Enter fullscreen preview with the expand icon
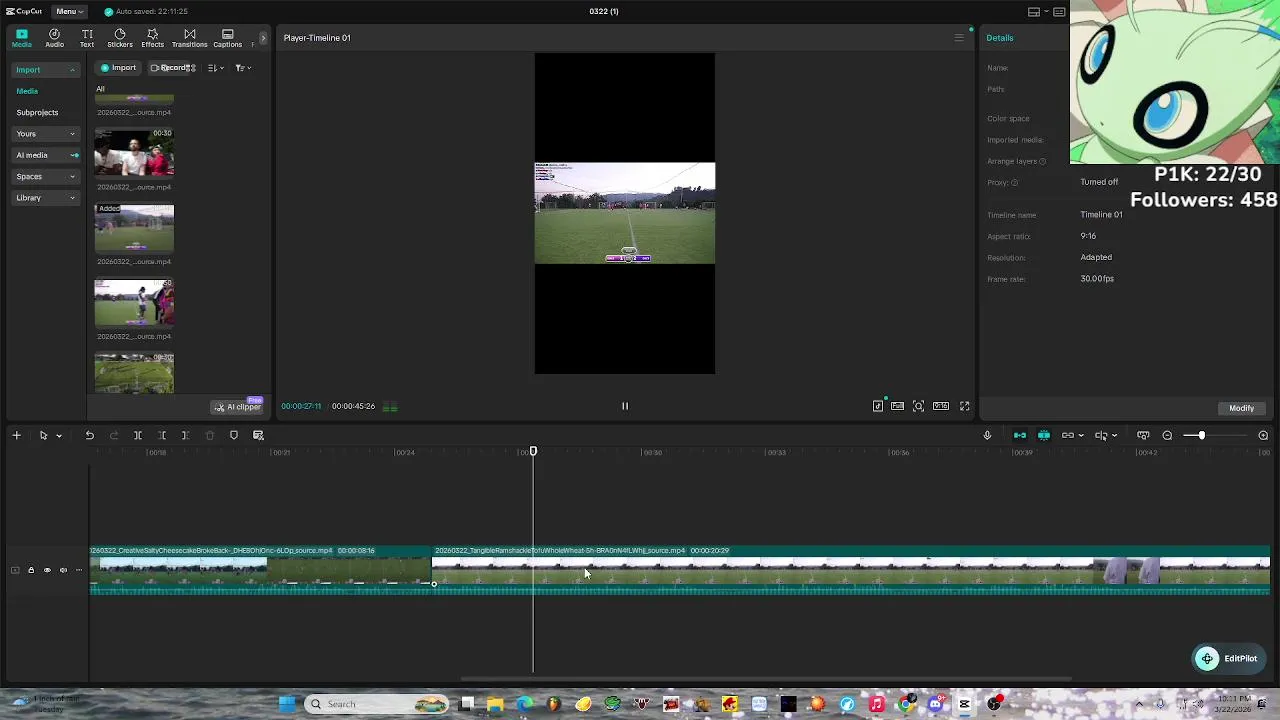Screen dimensions: 1280x720 [x=965, y=406]
